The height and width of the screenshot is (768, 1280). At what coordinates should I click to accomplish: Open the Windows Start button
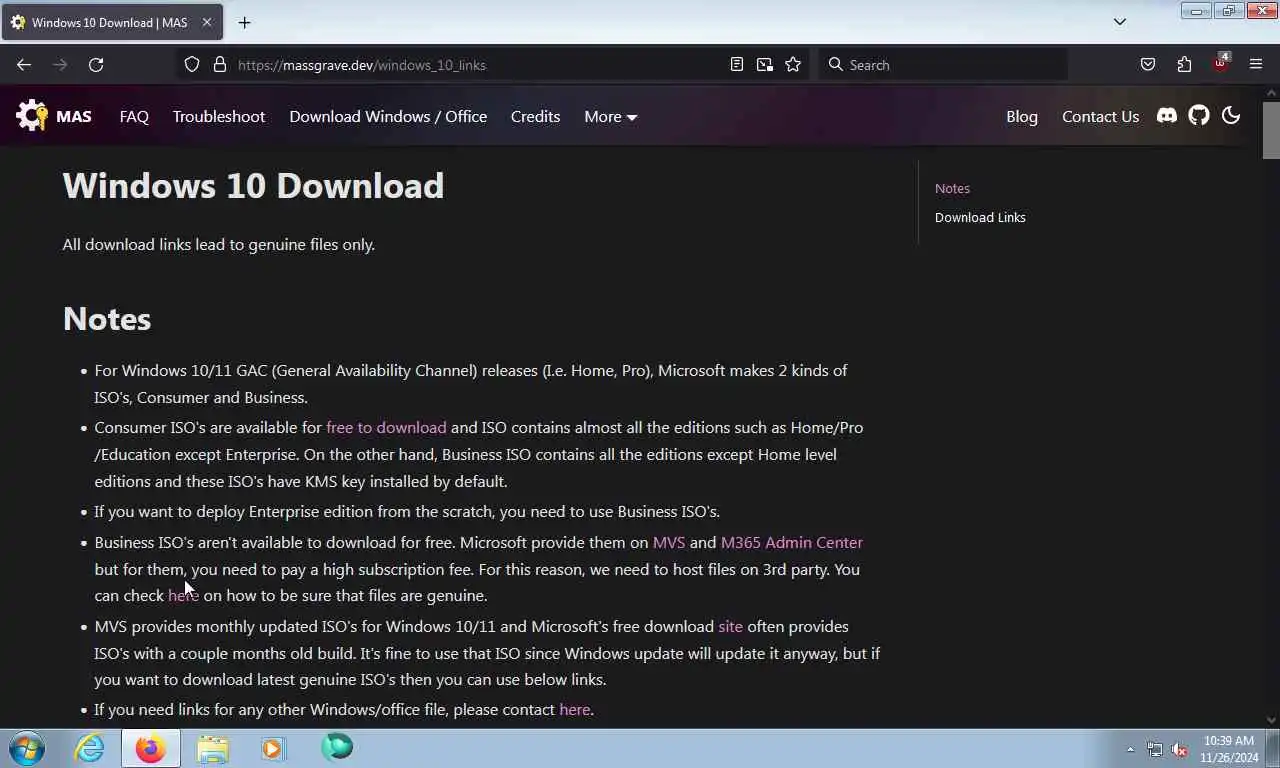coord(27,748)
